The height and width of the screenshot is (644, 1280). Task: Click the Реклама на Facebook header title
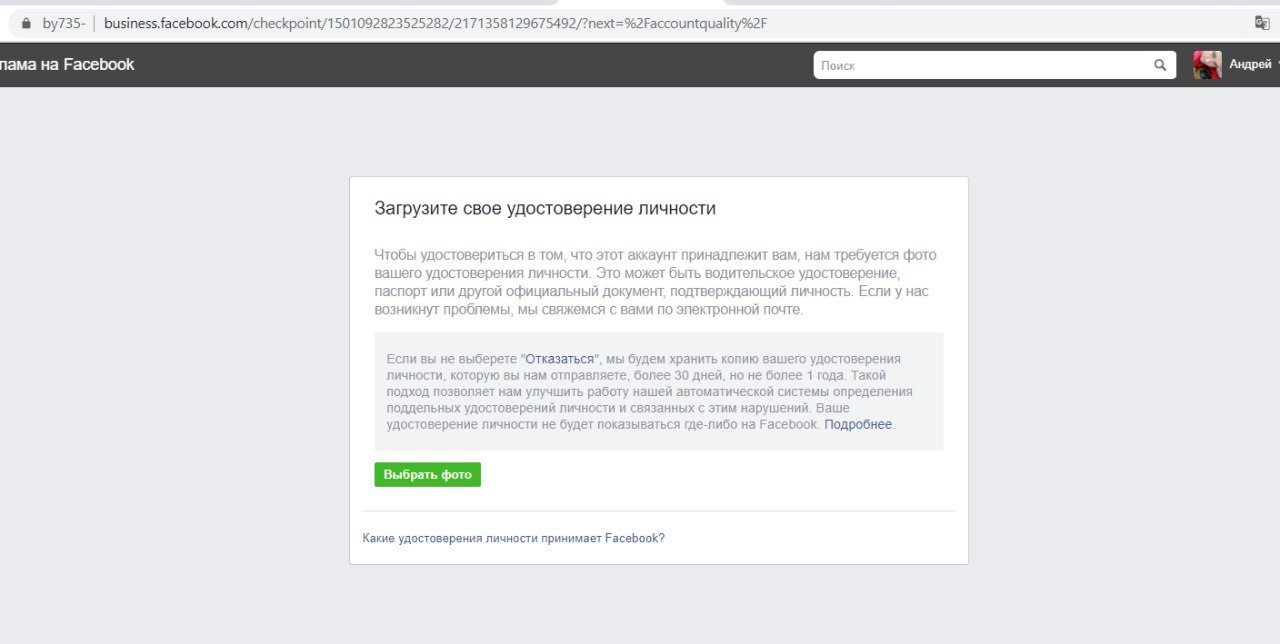(67, 64)
